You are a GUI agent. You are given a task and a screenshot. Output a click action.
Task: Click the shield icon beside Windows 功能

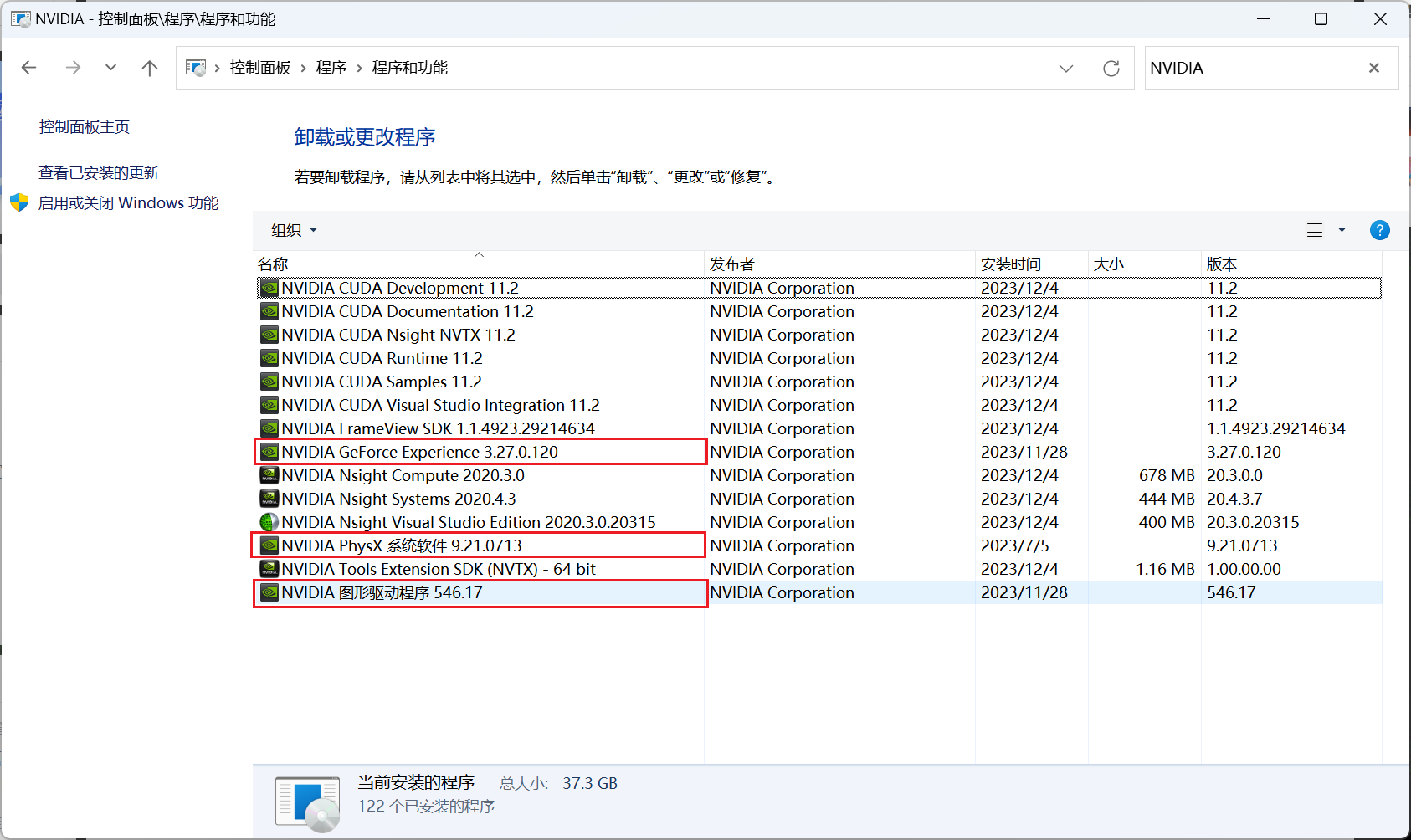click(19, 202)
